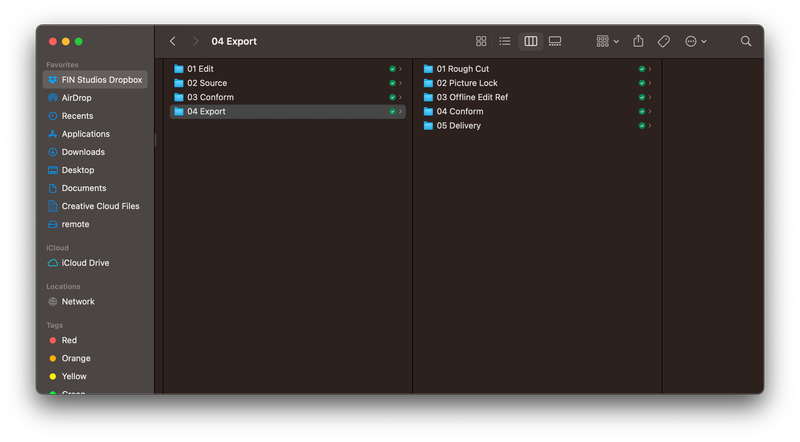Click sync checkmark beside 02 Picture Lock

click(x=642, y=83)
